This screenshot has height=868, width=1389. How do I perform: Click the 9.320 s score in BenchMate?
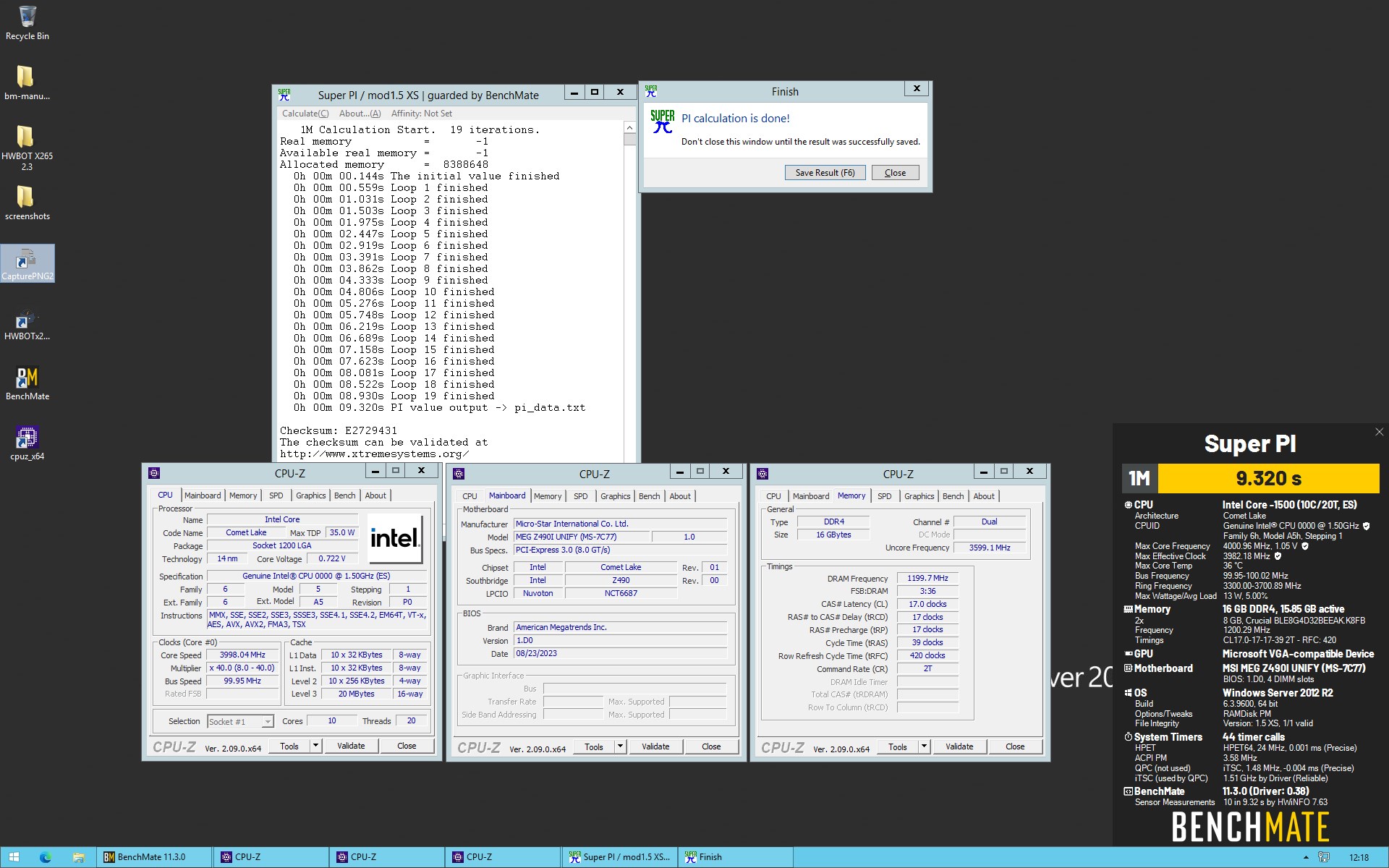[x=1269, y=478]
